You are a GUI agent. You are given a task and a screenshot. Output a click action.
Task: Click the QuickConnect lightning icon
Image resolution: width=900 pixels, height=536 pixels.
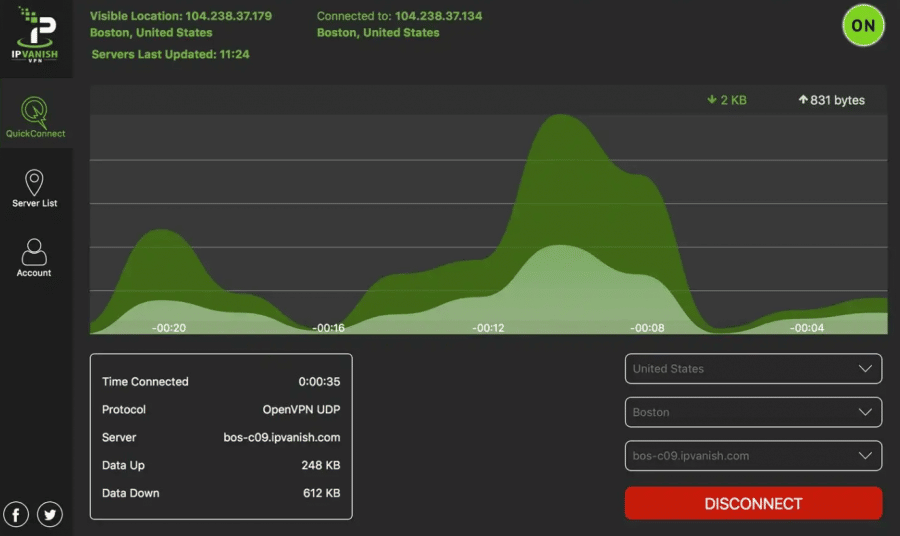point(34,112)
